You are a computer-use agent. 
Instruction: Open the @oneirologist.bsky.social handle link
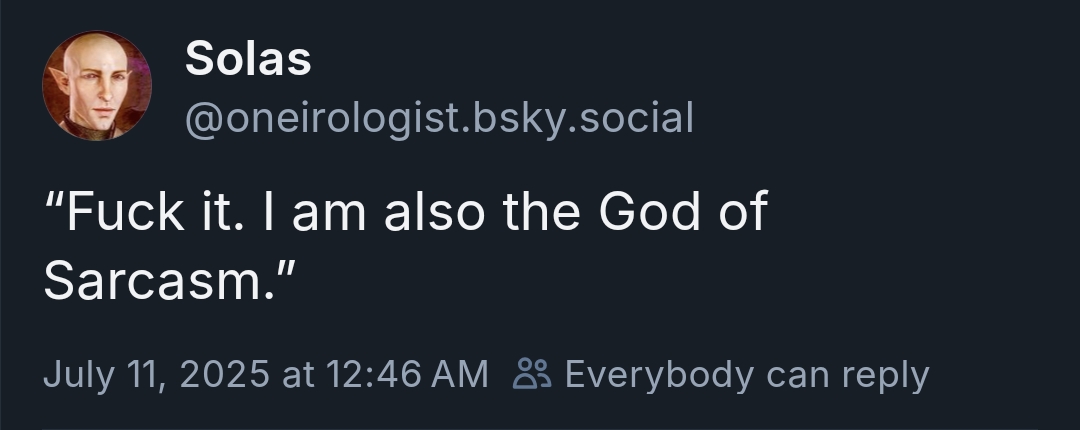pyautogui.click(x=439, y=118)
